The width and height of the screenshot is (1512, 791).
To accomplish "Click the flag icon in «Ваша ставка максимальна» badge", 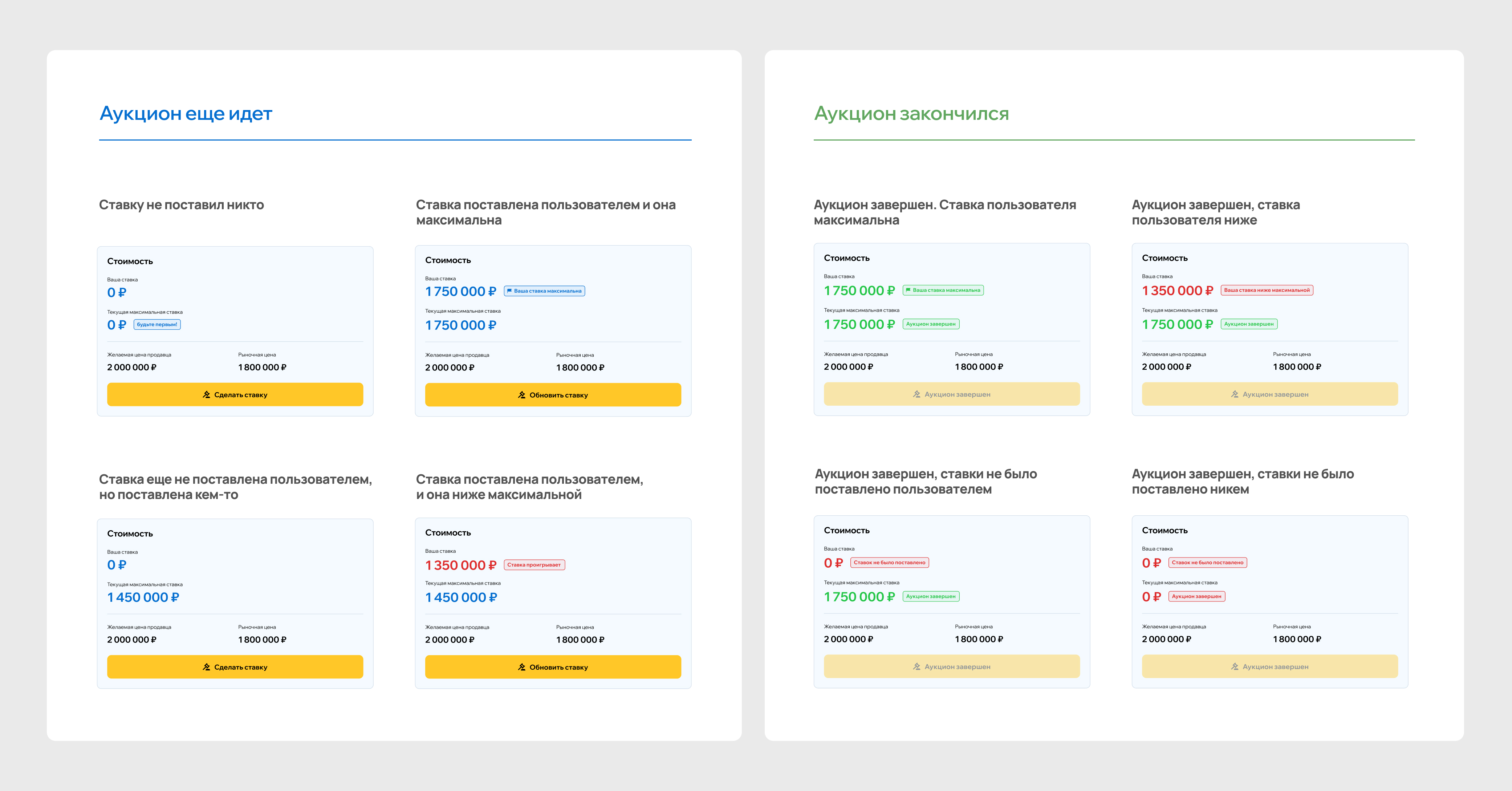I will tap(509, 291).
